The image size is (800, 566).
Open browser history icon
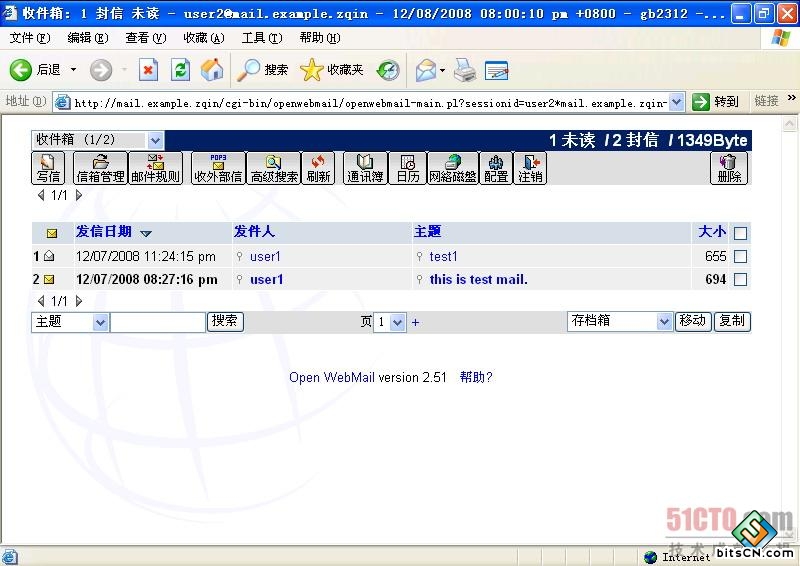[x=388, y=70]
